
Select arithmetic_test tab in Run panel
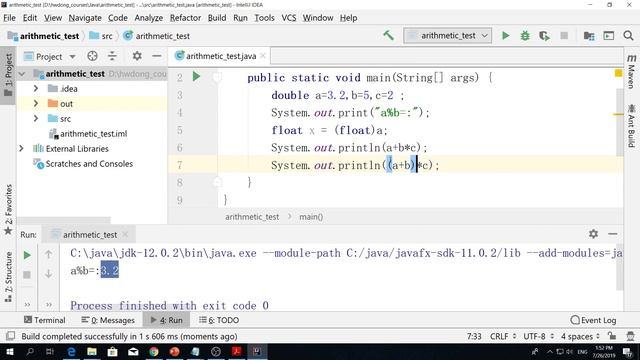pyautogui.click(x=90, y=235)
